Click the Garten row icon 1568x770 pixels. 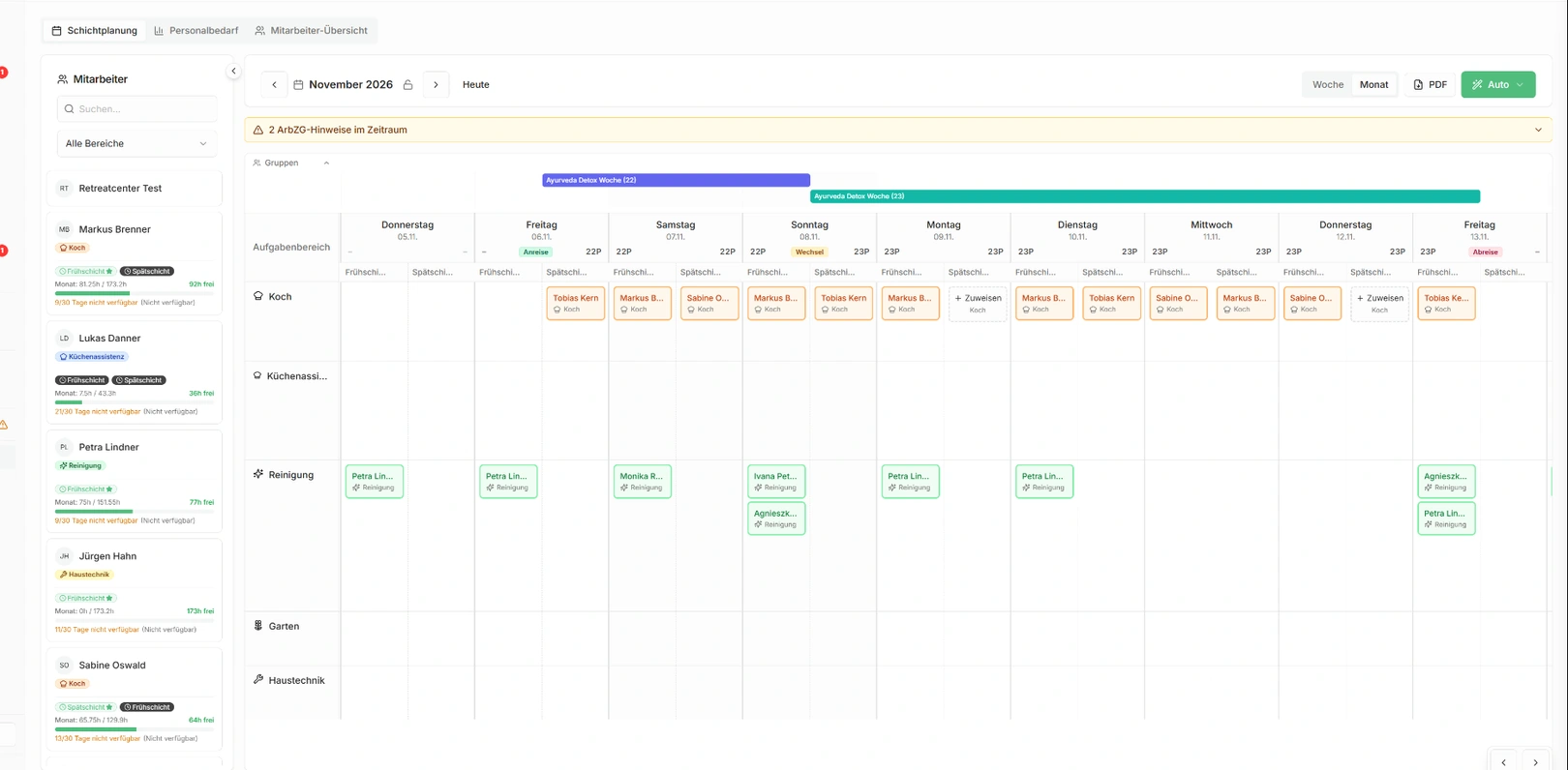[258, 626]
